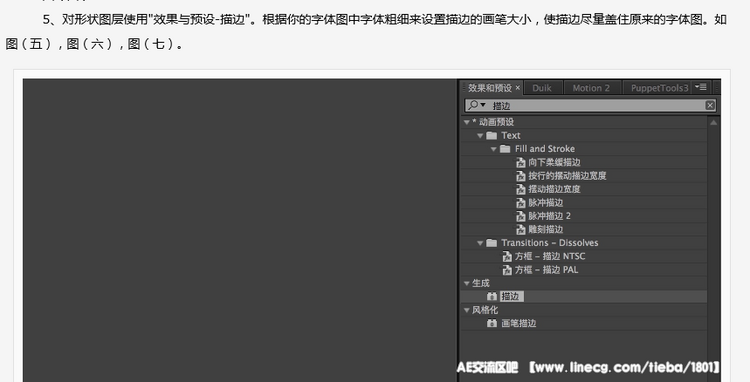Screen dimensions: 750x382
Task: Click the 描边 effect icon under 生成
Action: (x=492, y=296)
